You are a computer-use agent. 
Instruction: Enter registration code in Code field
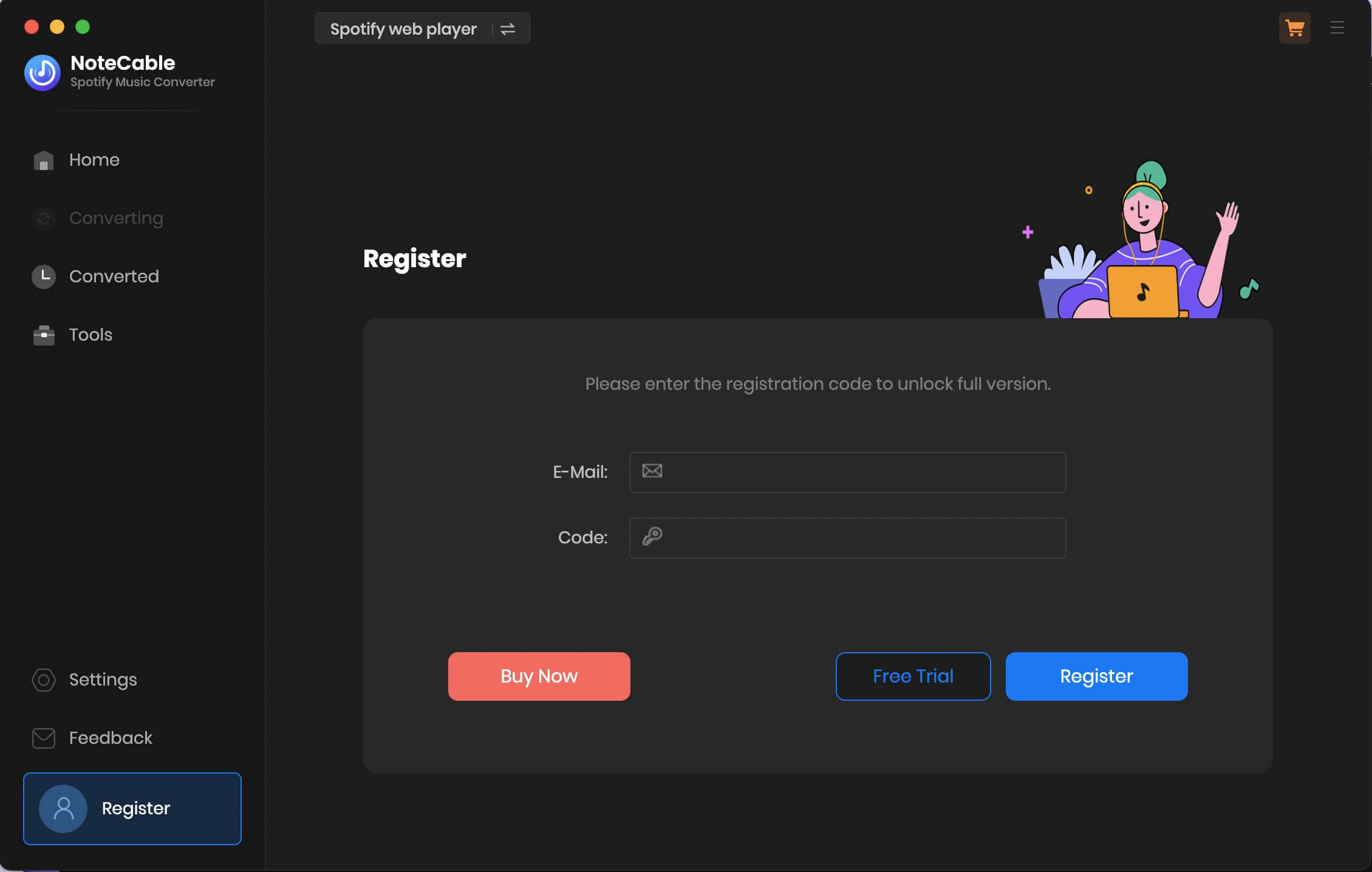coord(848,538)
